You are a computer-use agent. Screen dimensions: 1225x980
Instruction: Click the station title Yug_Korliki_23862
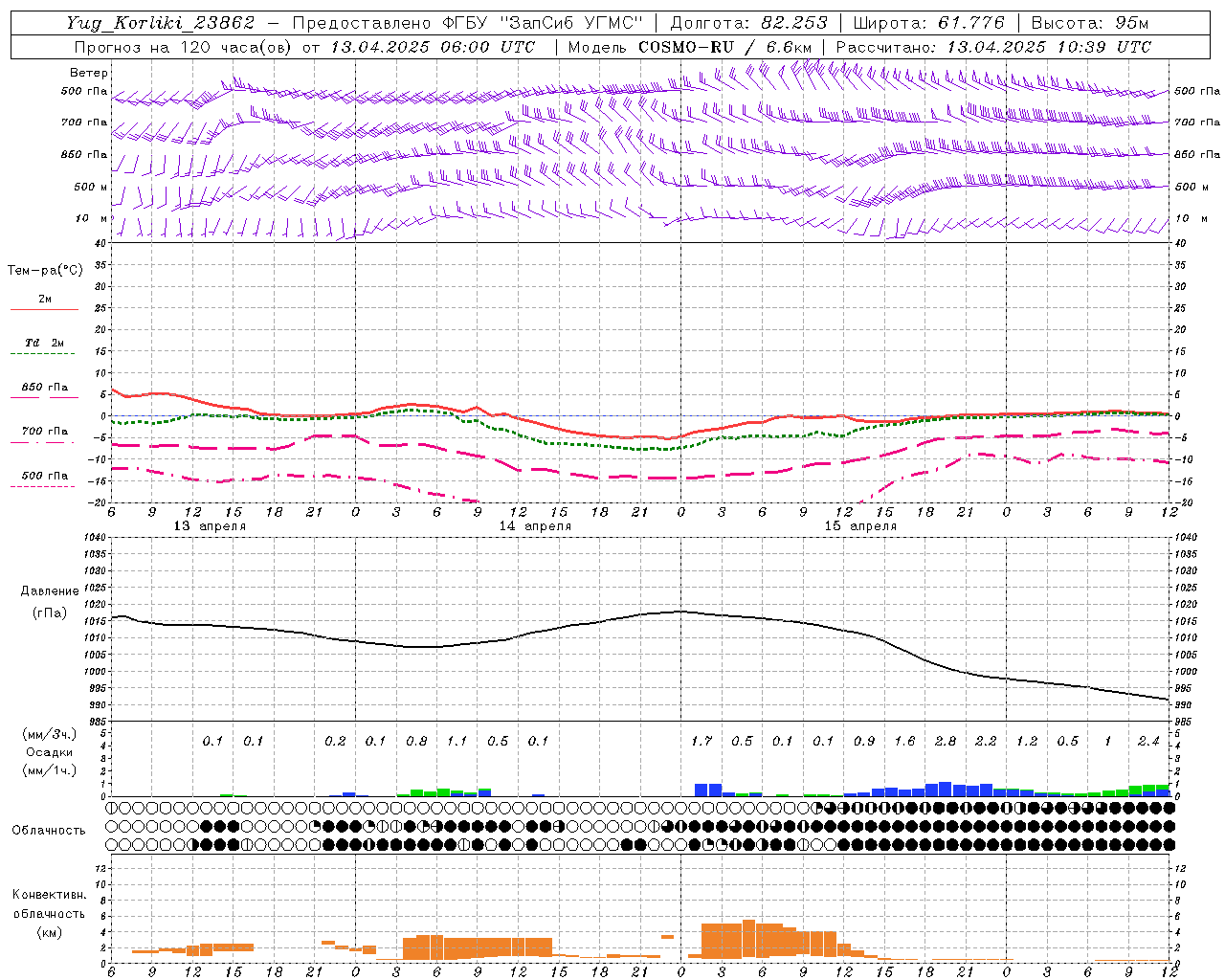point(161,23)
